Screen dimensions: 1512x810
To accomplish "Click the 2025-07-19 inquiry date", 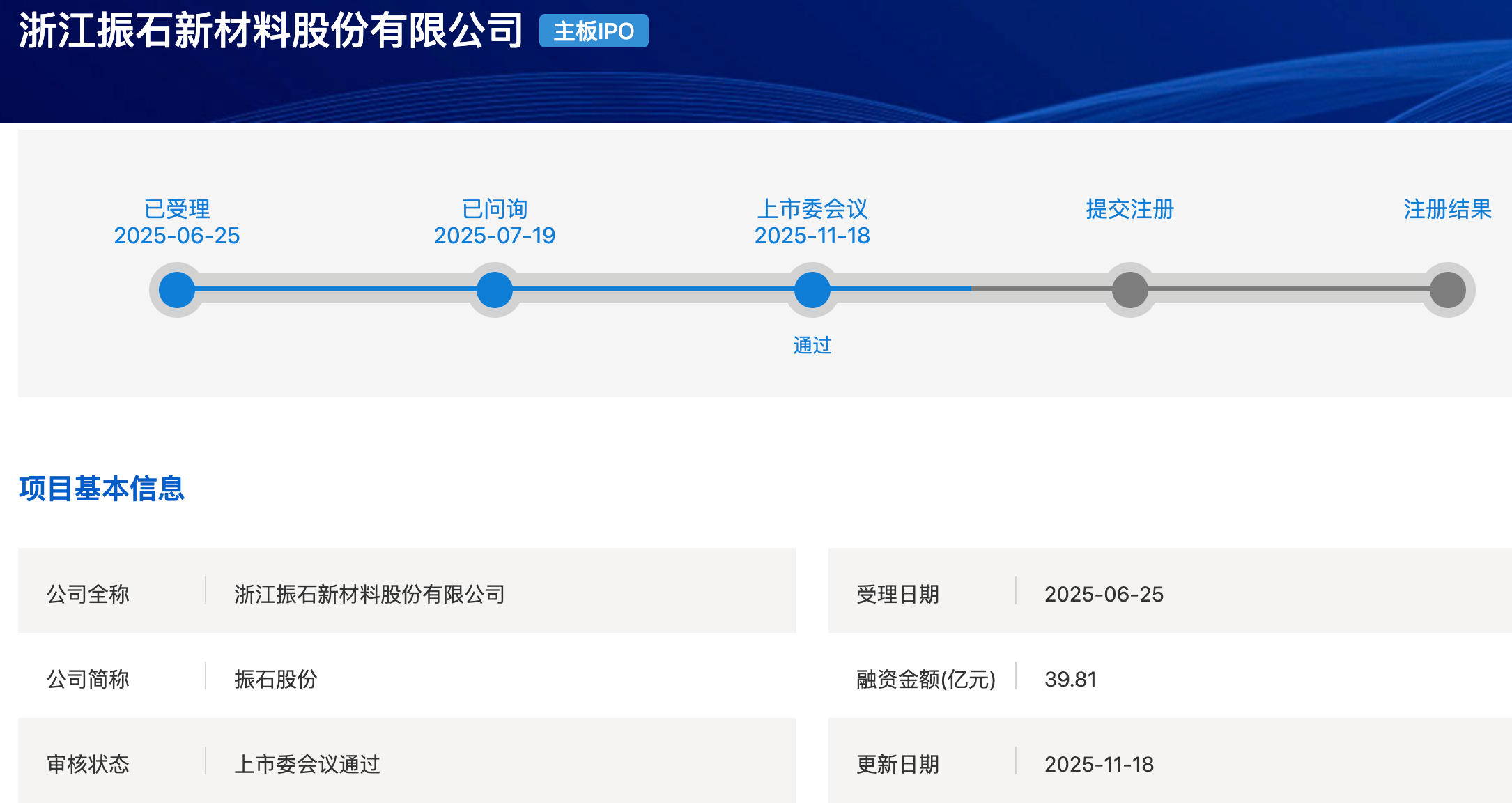I will pos(495,236).
